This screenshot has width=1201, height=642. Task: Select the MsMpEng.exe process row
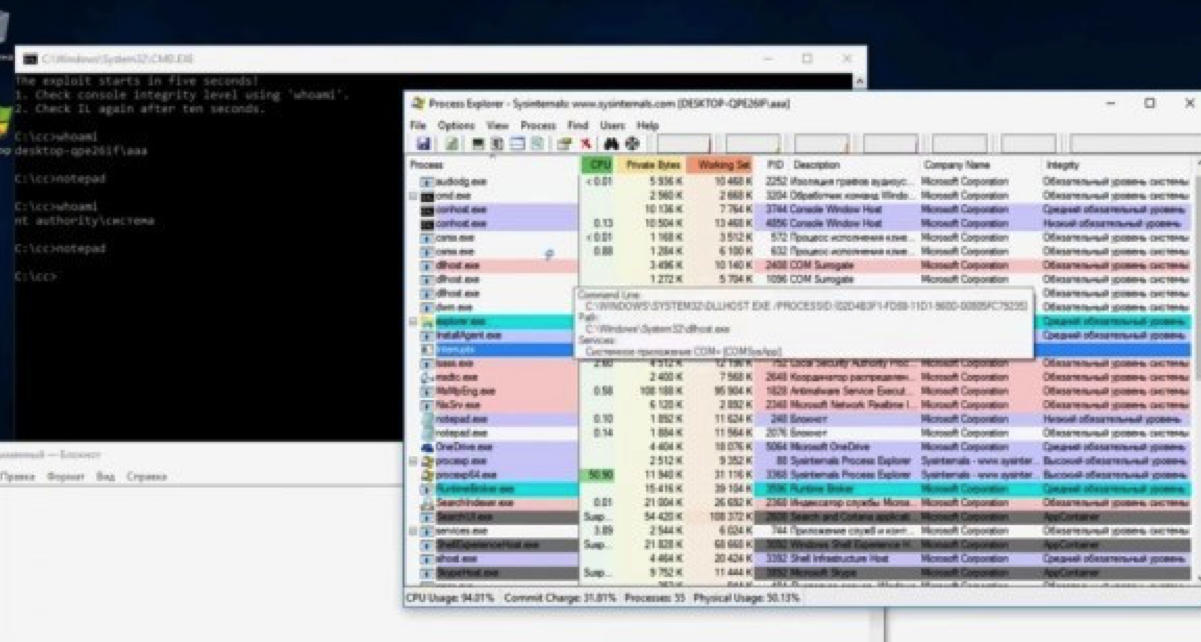(800, 391)
